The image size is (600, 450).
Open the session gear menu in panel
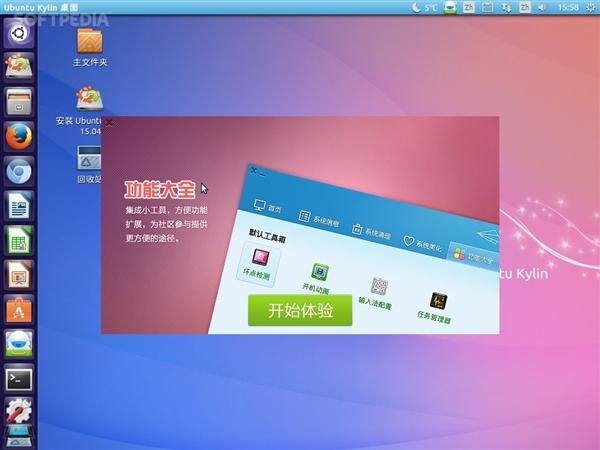tap(589, 7)
